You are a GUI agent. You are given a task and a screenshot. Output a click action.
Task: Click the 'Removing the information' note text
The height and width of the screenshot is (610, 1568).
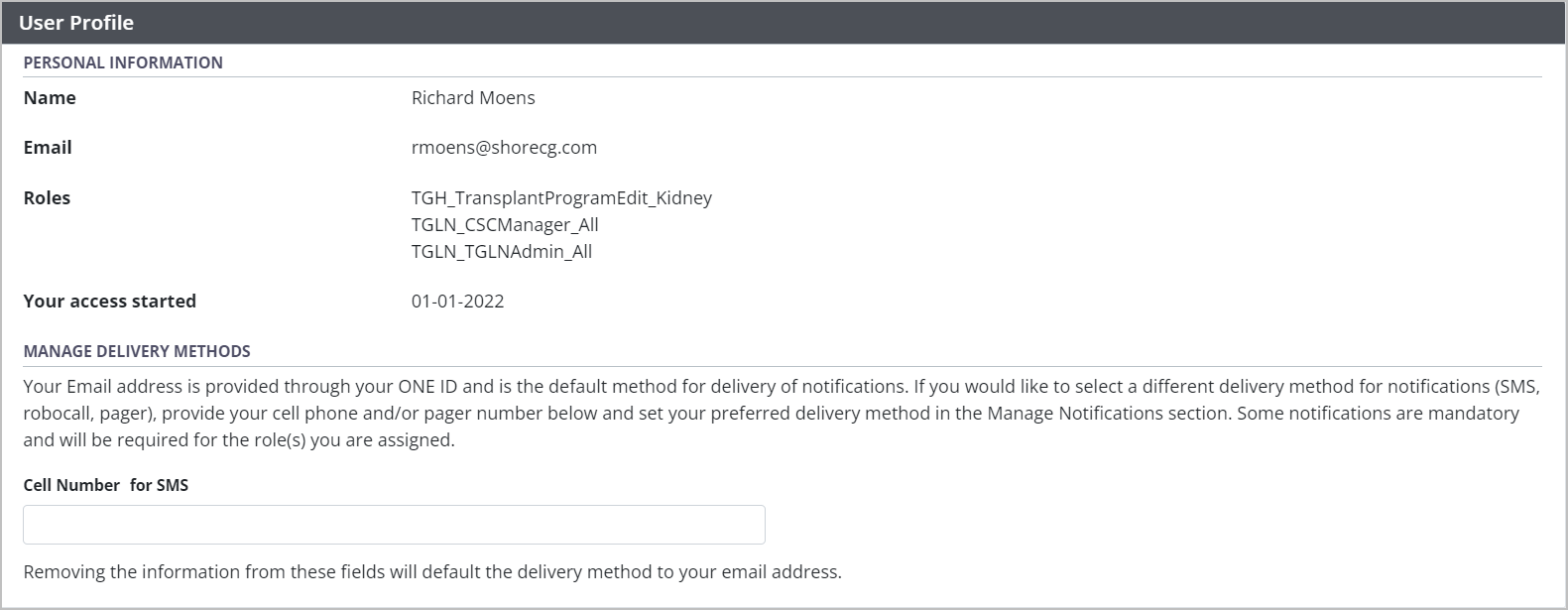[432, 572]
